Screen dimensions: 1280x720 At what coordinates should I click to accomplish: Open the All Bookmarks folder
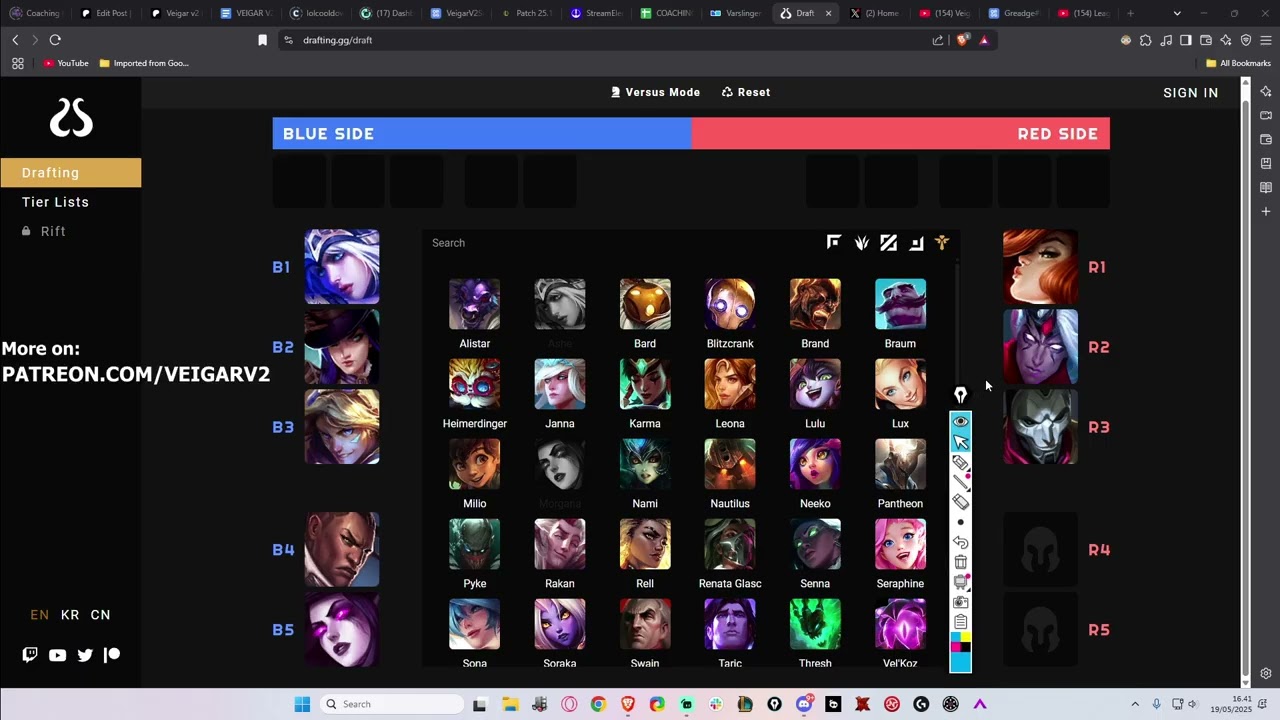pyautogui.click(x=1238, y=63)
